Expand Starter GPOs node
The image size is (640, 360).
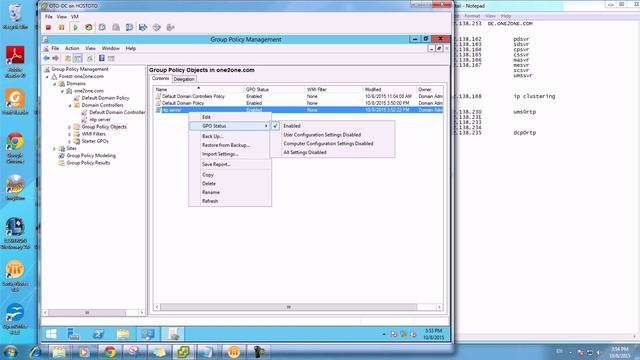tap(70, 142)
